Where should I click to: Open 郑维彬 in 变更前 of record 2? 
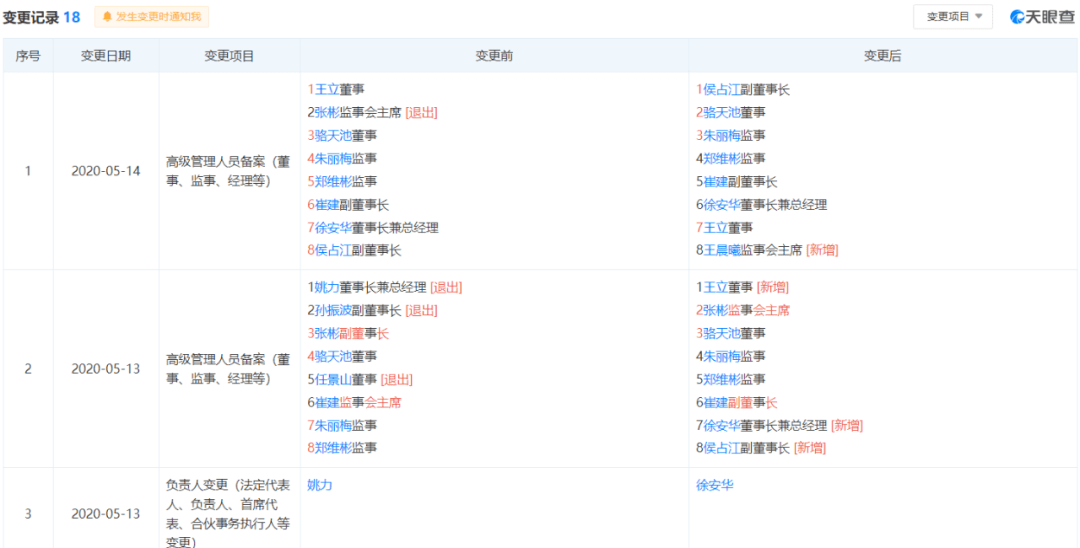coord(333,448)
